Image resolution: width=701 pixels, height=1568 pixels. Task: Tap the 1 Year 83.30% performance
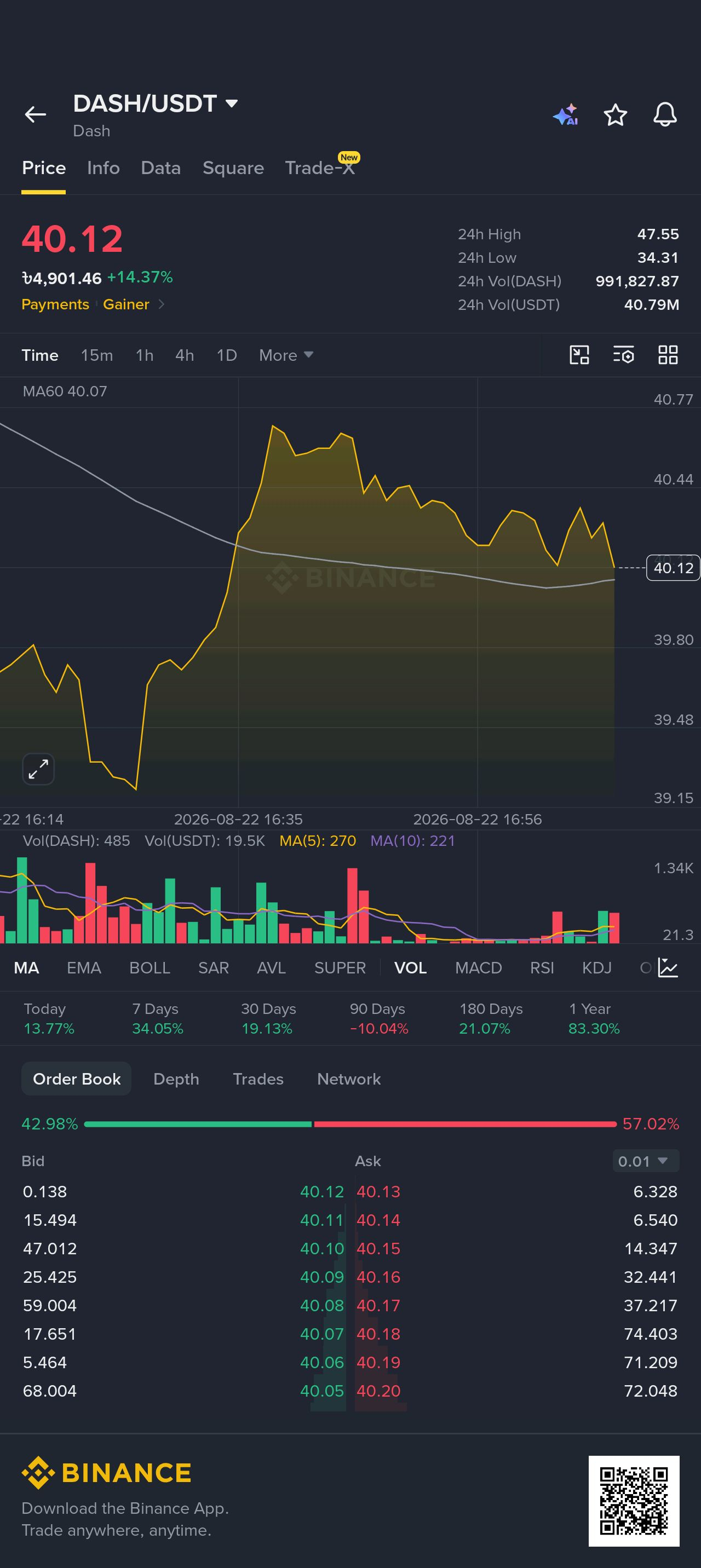[x=594, y=1018]
